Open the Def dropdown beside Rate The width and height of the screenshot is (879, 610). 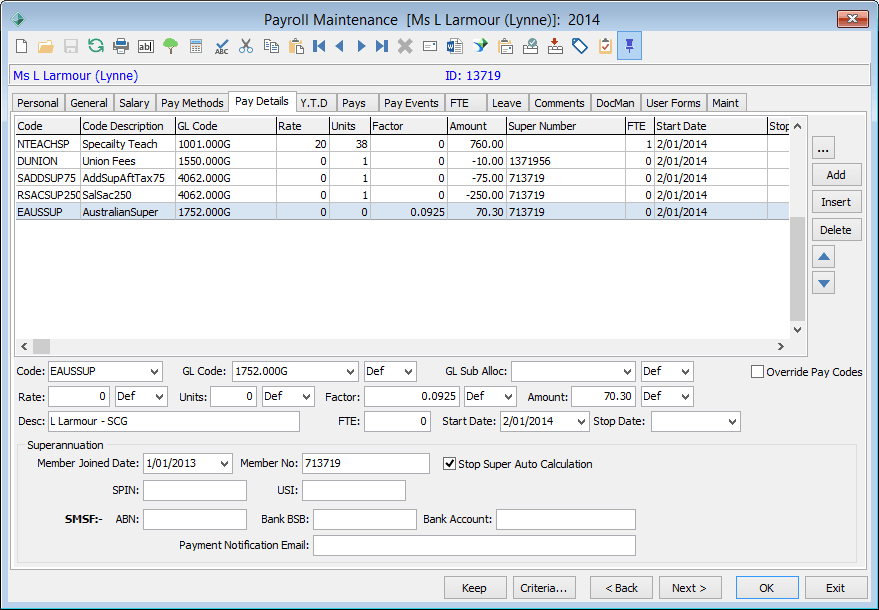(160, 397)
